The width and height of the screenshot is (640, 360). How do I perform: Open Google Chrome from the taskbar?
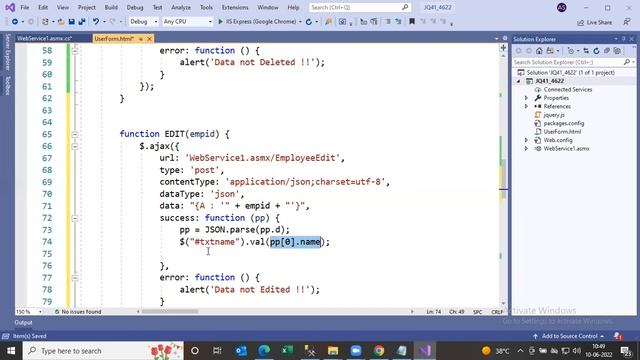(379, 351)
